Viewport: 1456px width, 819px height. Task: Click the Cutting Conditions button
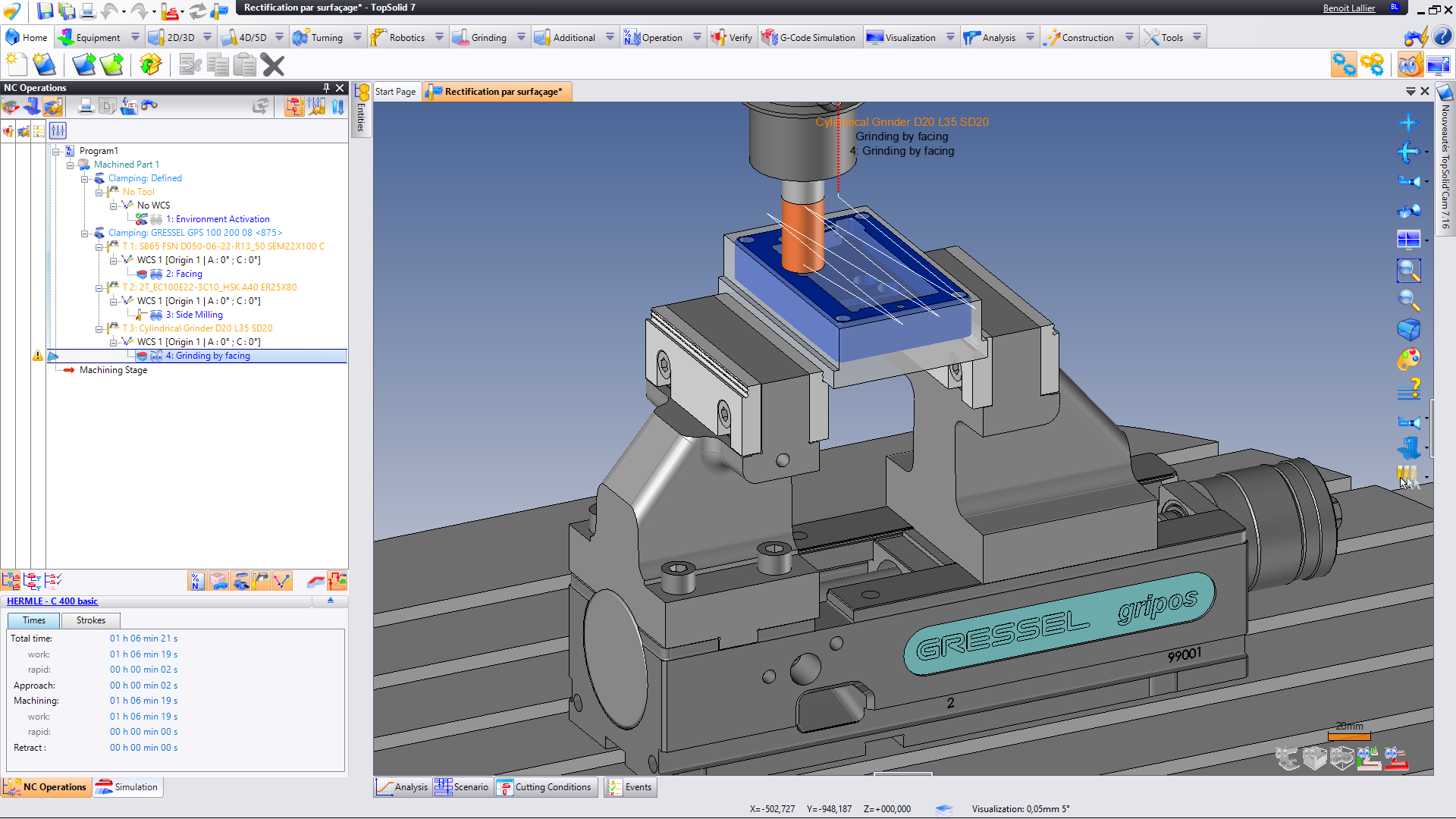pyautogui.click(x=545, y=787)
